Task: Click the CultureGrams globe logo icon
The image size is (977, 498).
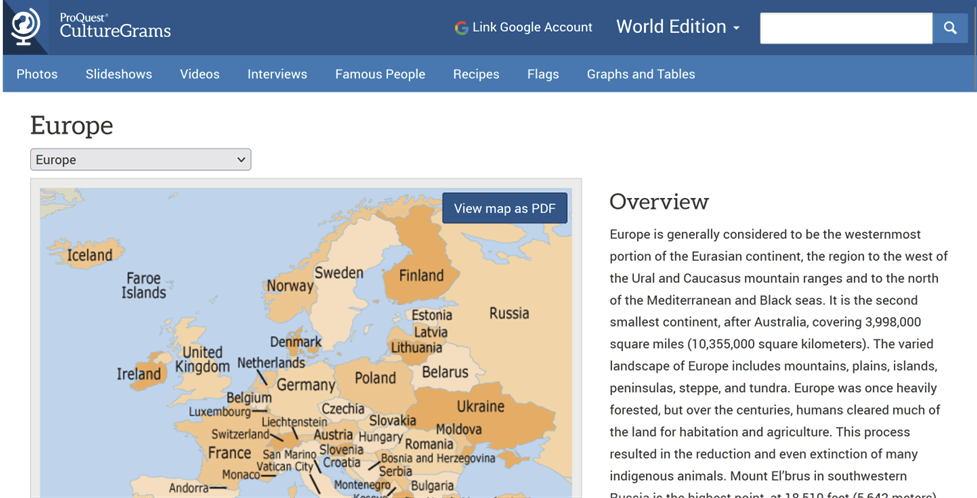Action: [26, 27]
